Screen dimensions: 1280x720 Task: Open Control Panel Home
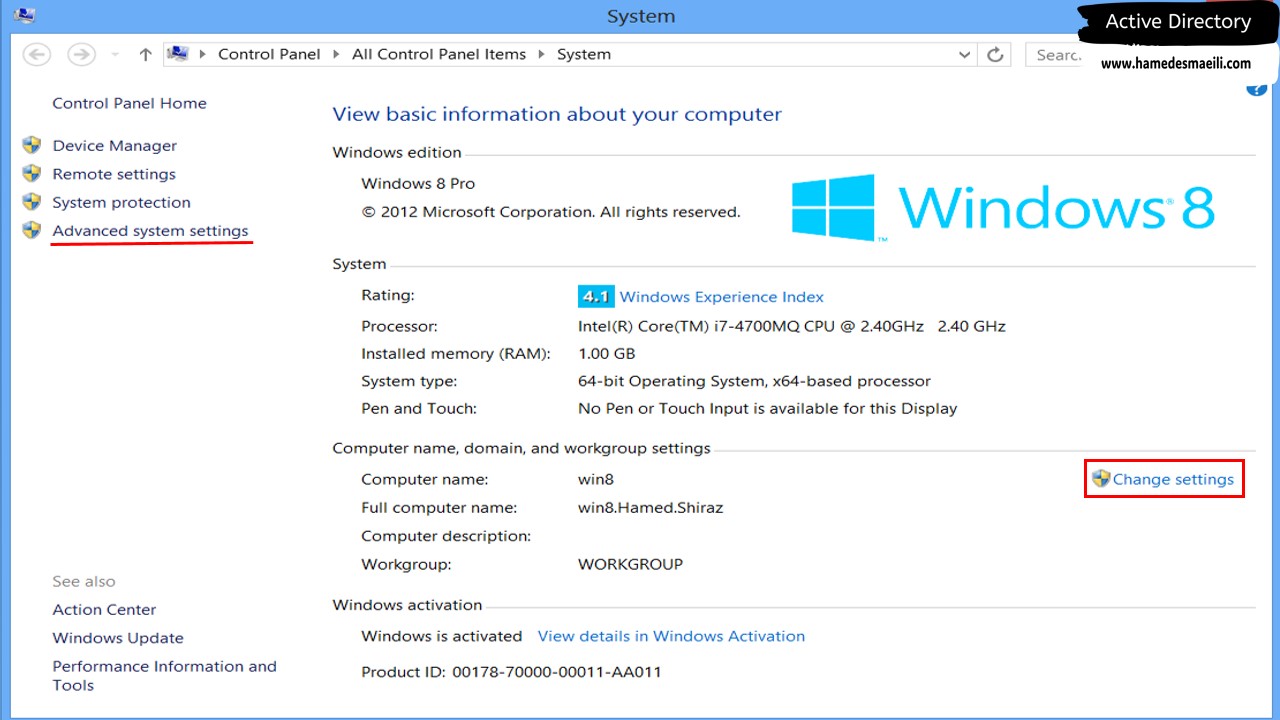point(129,103)
